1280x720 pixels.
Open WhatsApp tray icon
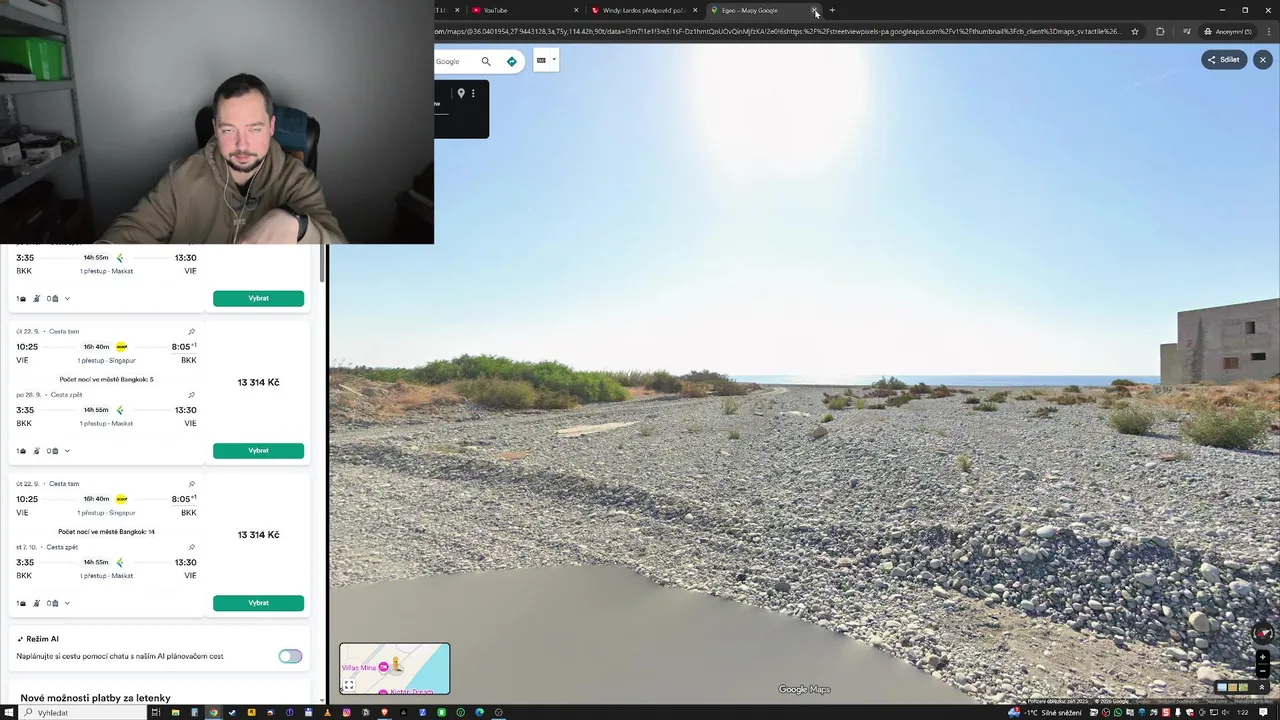(x=1118, y=712)
